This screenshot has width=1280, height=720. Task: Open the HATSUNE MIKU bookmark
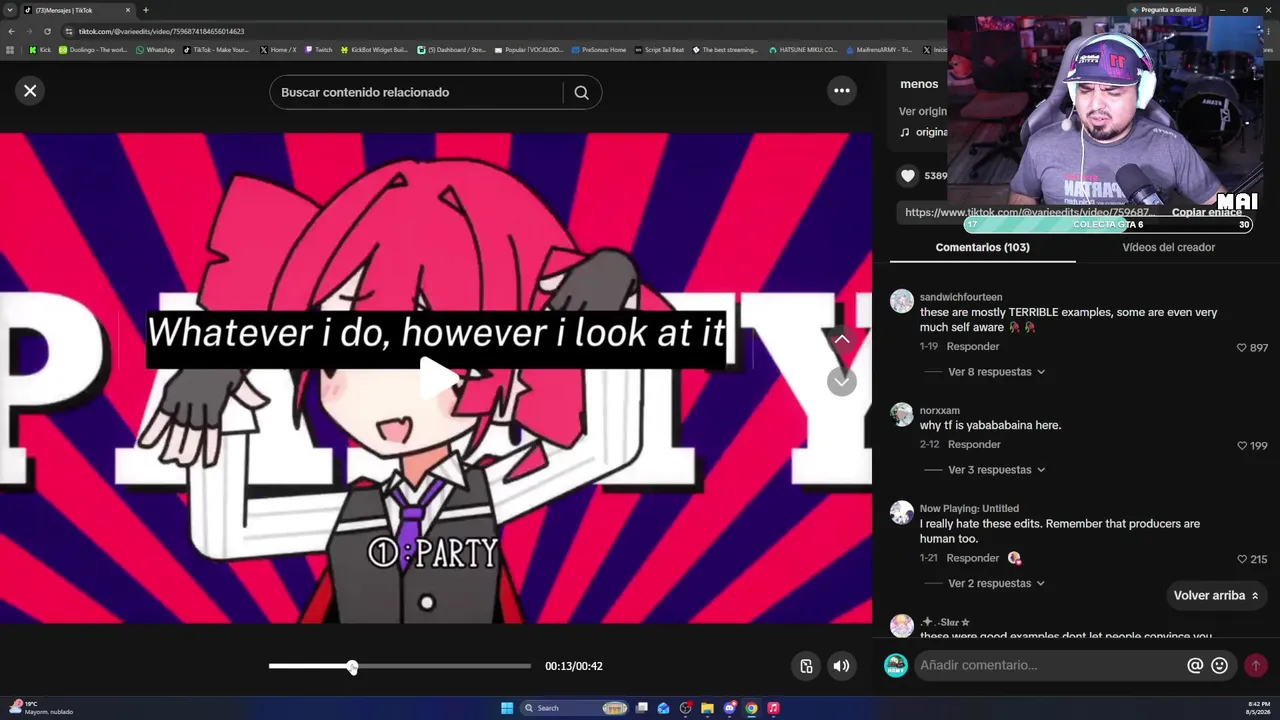click(x=803, y=50)
